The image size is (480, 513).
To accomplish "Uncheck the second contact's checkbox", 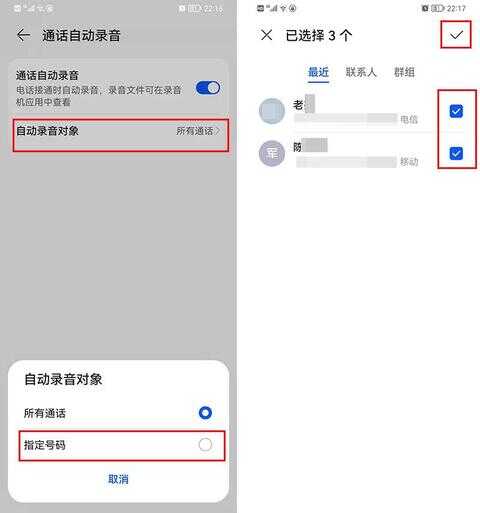I will point(456,153).
